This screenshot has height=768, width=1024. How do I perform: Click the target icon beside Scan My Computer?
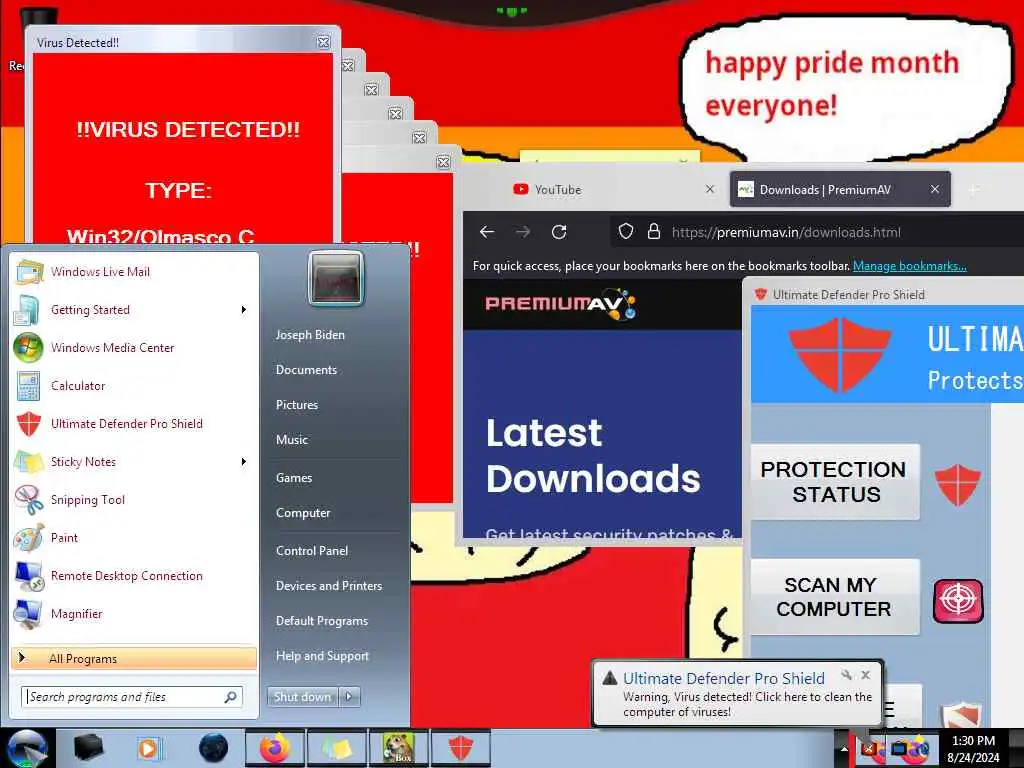(958, 601)
